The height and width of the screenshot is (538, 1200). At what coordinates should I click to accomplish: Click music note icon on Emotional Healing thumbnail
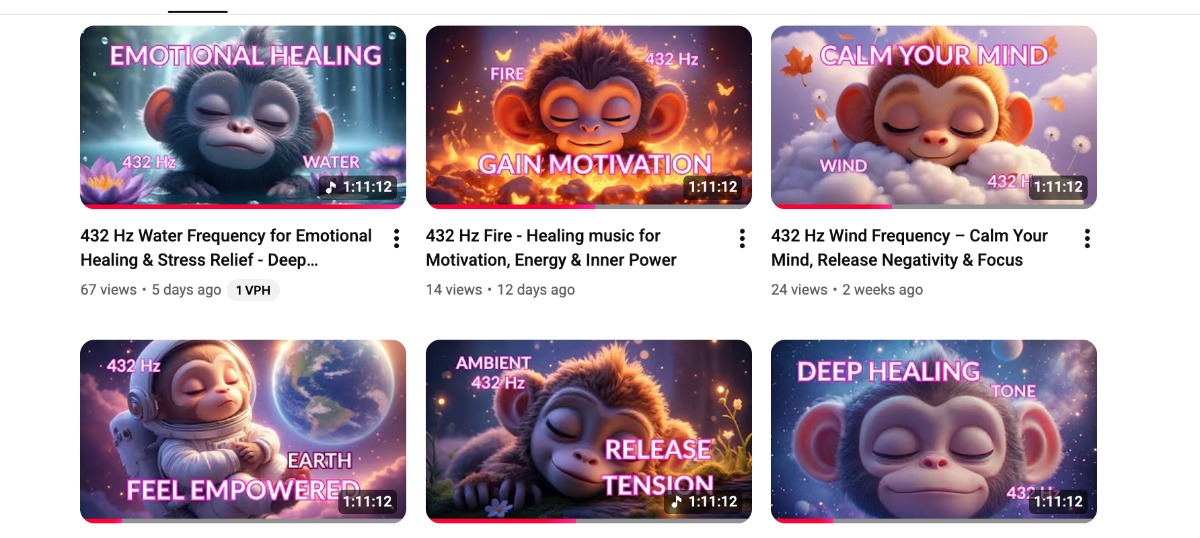pos(331,187)
